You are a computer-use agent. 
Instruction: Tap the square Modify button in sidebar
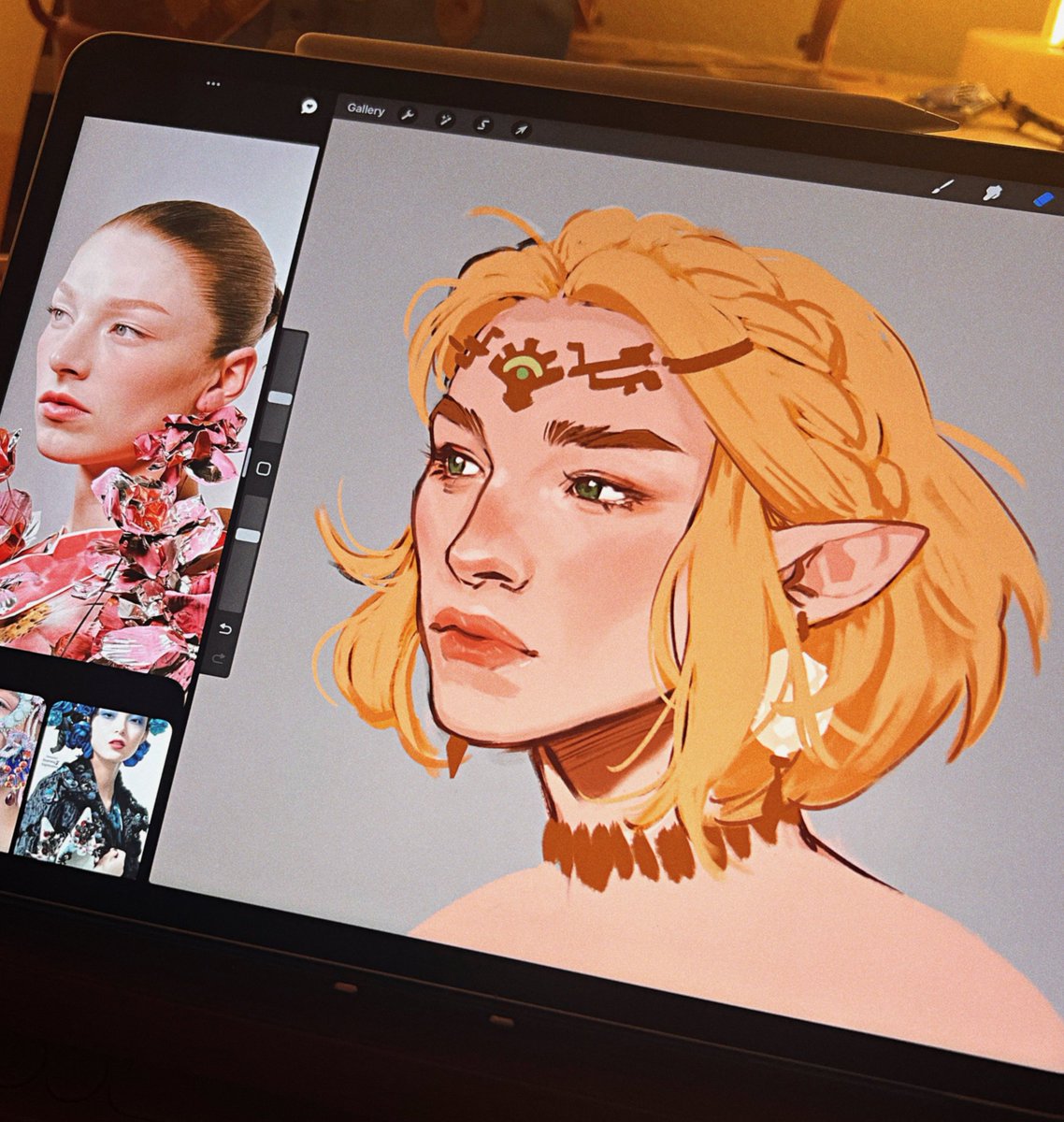coord(264,467)
